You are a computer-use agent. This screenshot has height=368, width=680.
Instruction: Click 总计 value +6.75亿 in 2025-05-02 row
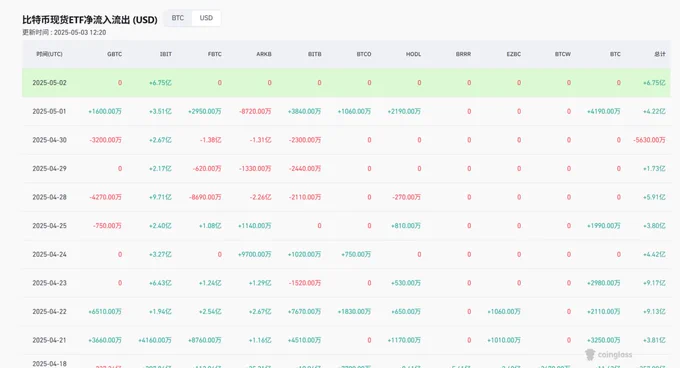click(654, 83)
